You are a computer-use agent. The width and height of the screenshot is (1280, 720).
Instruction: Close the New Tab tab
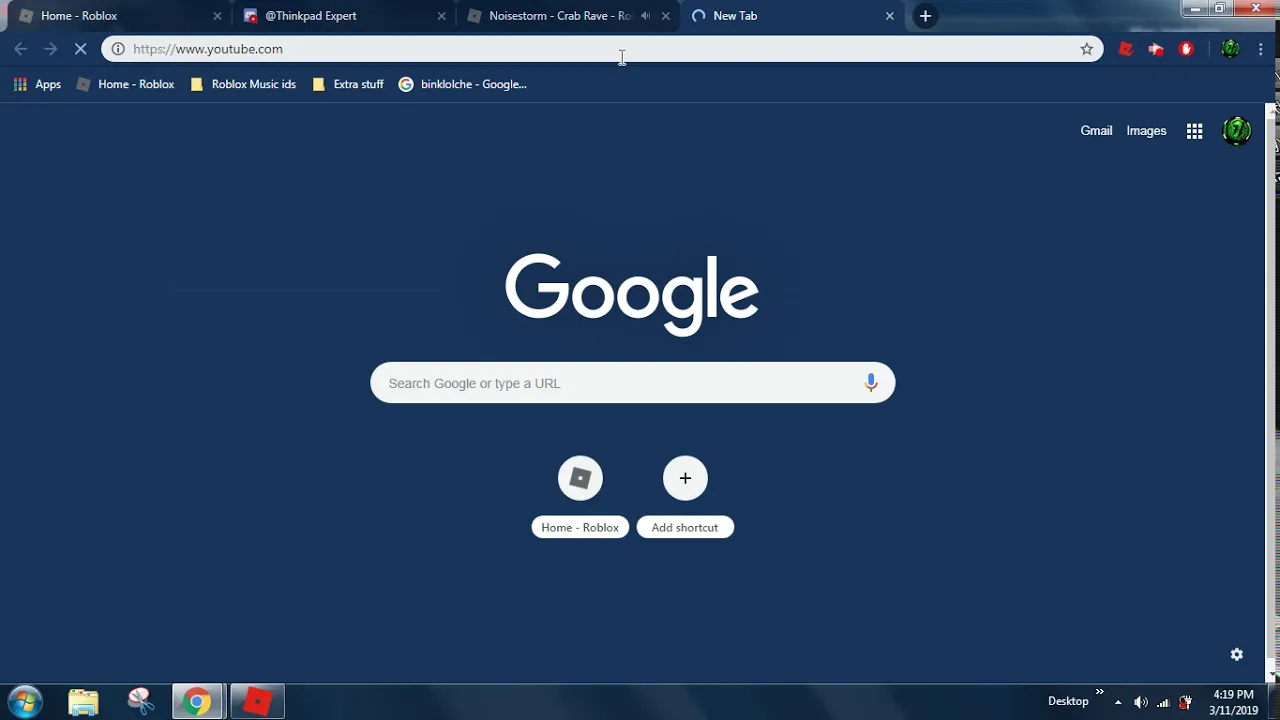pyautogui.click(x=889, y=16)
